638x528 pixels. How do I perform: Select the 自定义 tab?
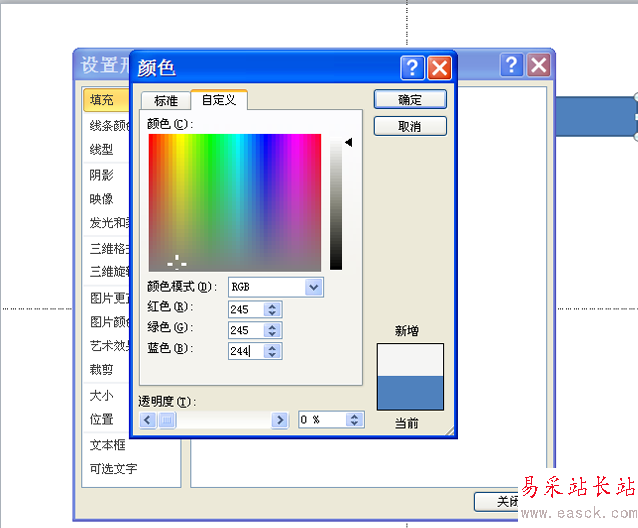[219, 100]
